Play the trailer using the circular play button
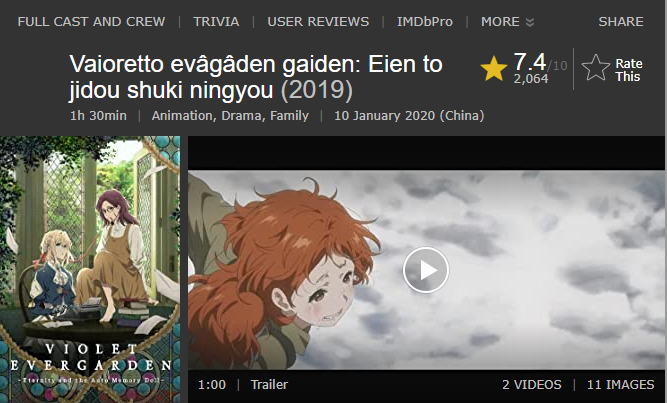Image resolution: width=667 pixels, height=403 pixels. click(426, 270)
